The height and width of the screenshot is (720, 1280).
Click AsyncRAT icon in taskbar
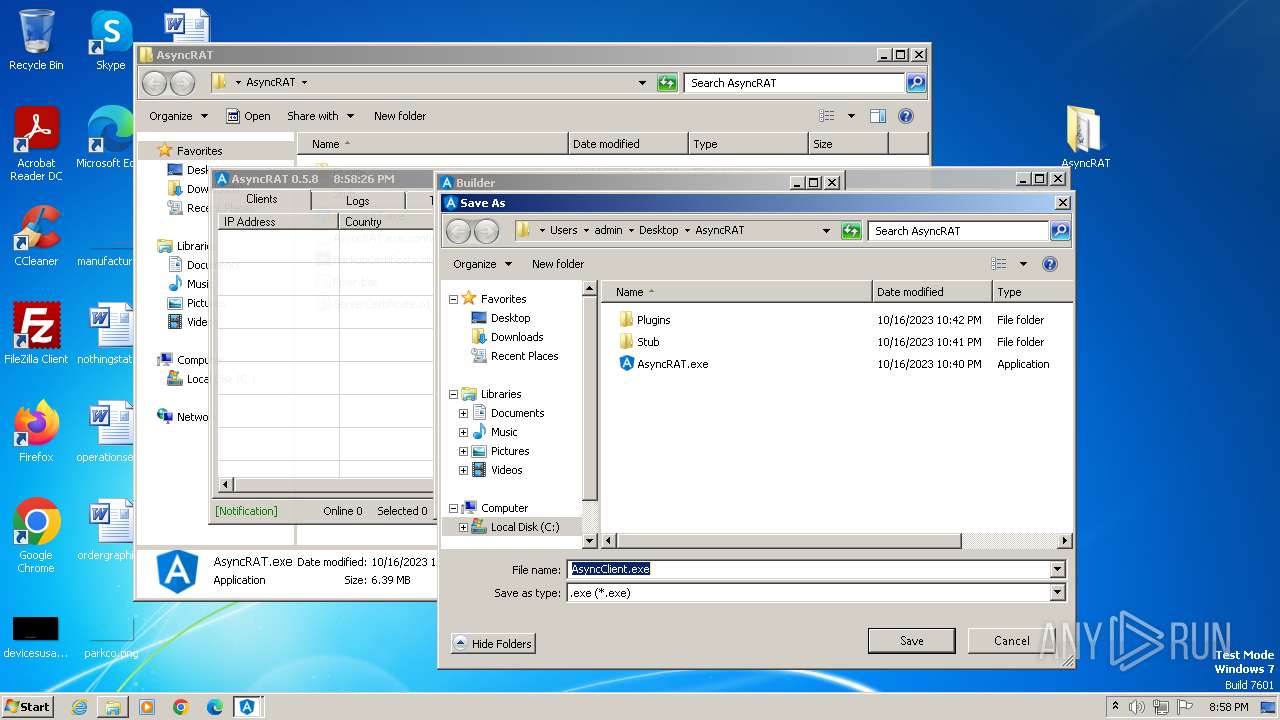click(247, 707)
